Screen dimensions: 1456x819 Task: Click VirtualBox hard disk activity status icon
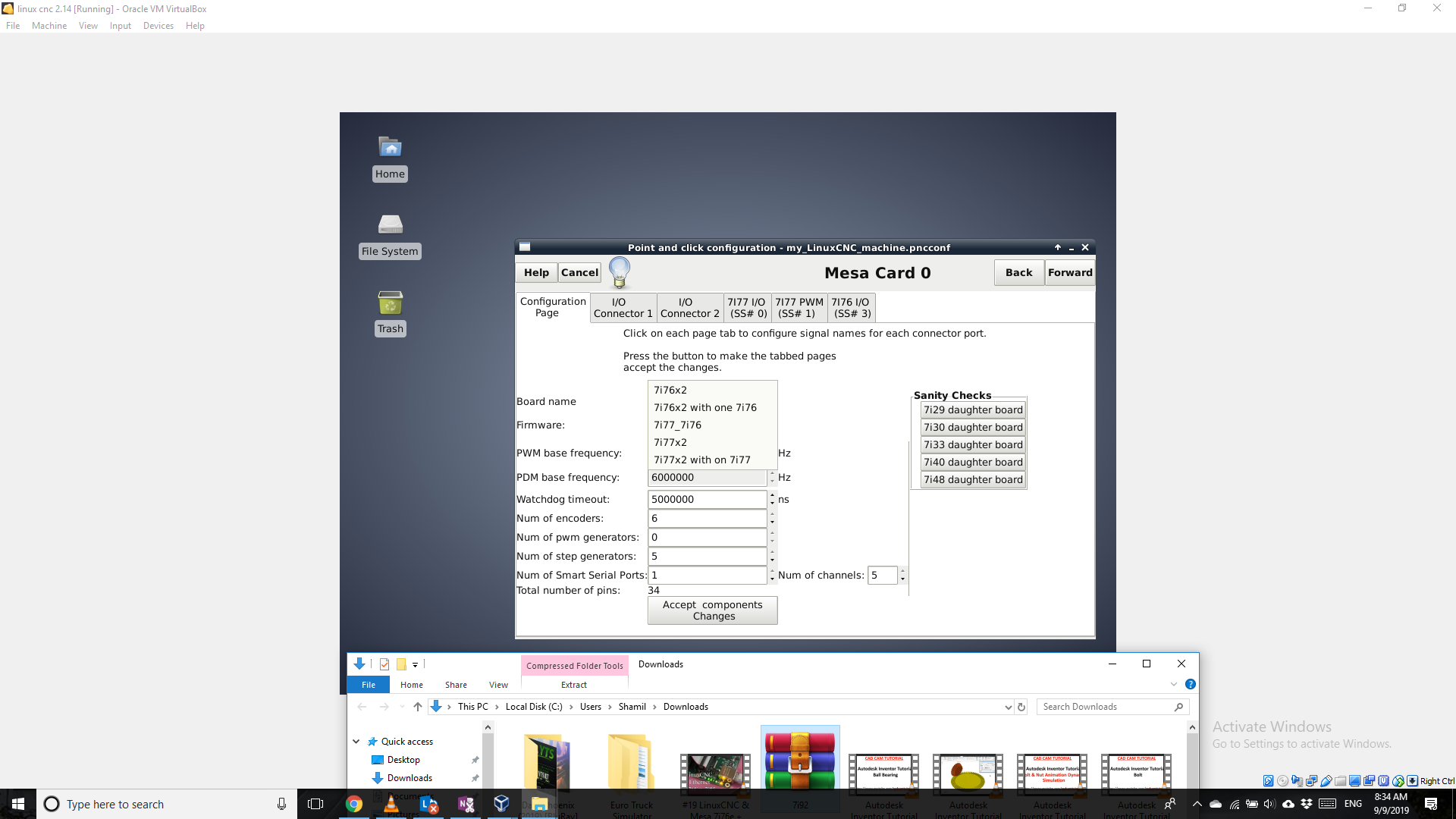pyautogui.click(x=1268, y=780)
